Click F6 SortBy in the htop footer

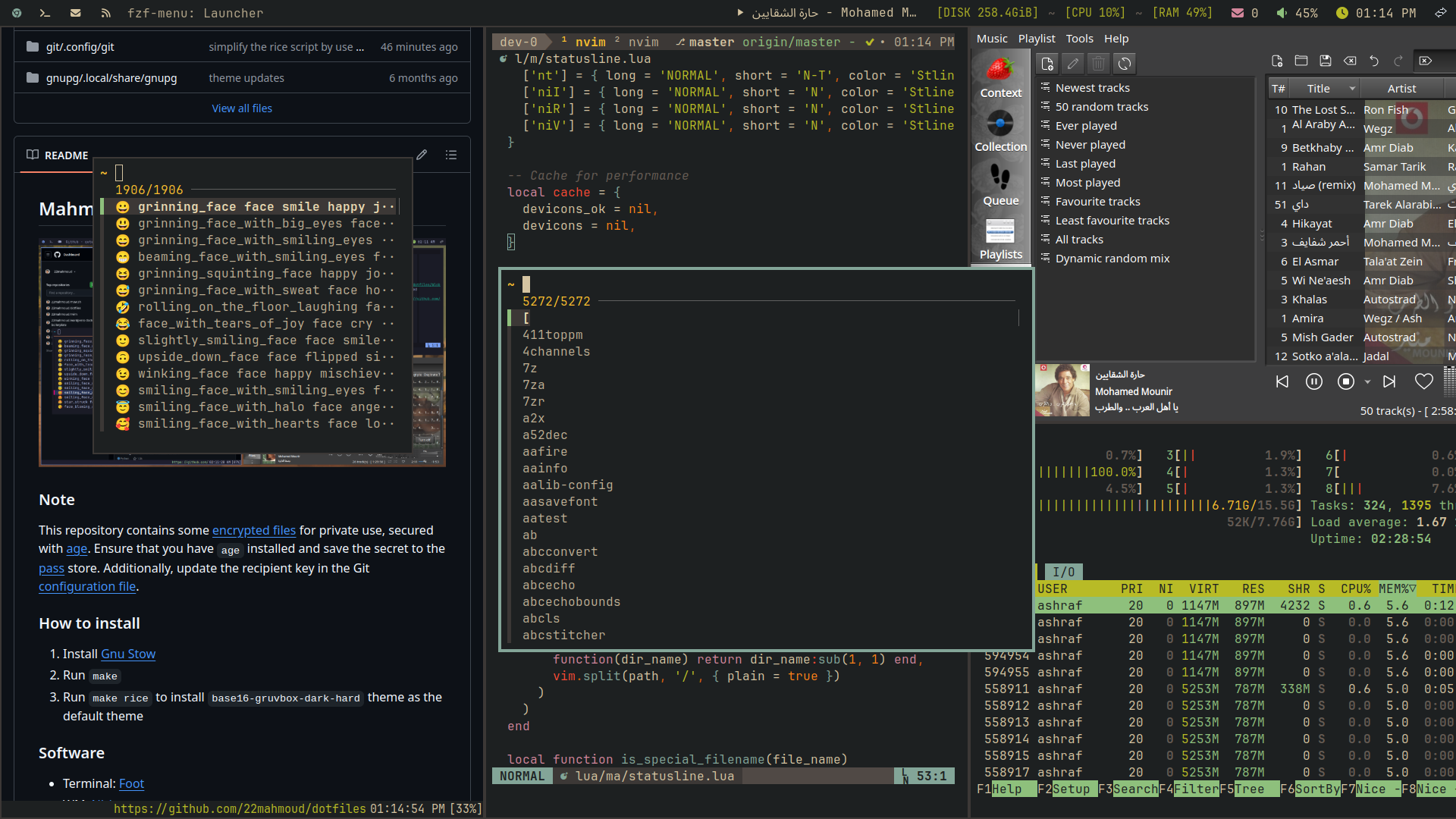point(1310,789)
